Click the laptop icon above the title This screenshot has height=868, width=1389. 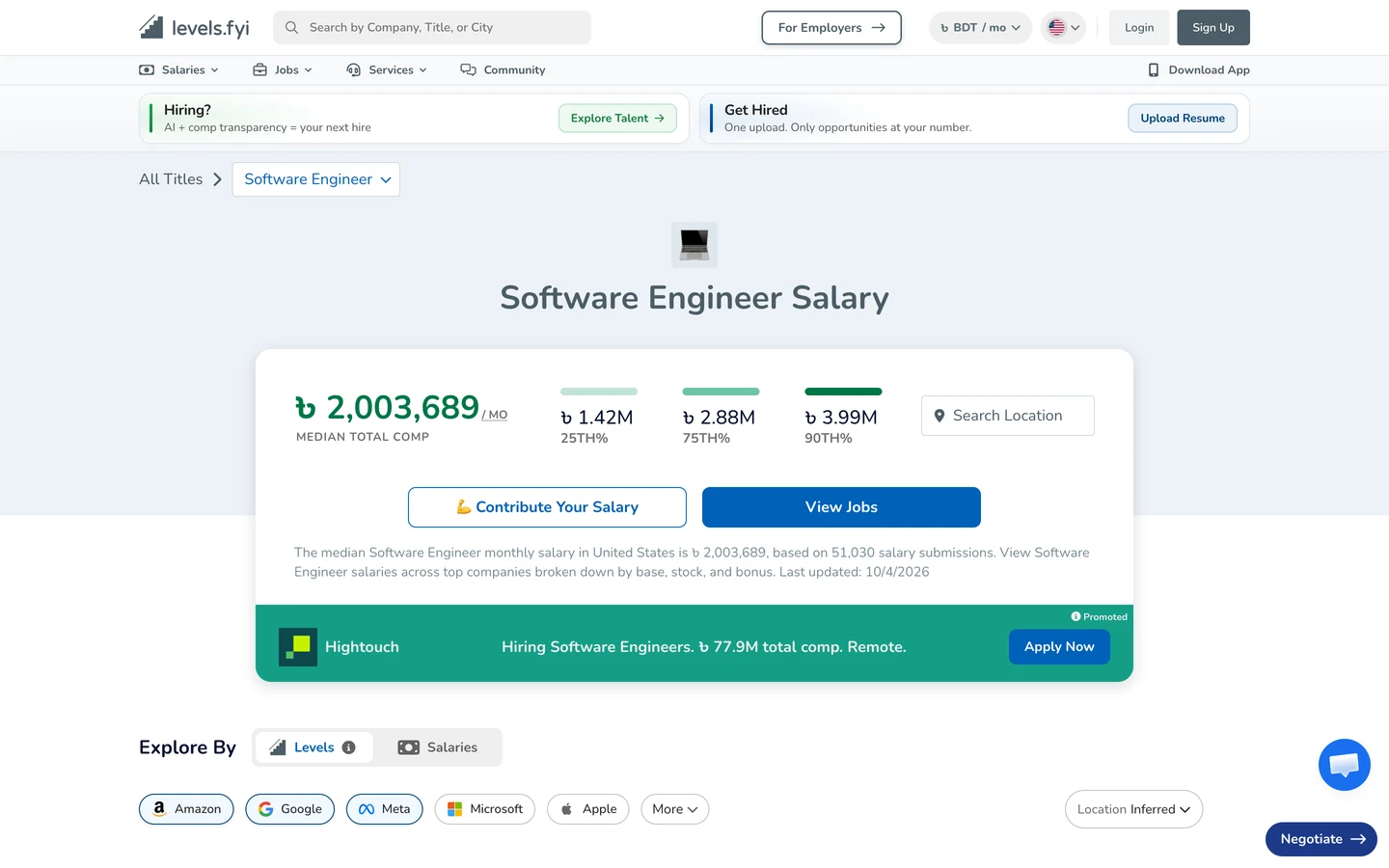pyautogui.click(x=694, y=245)
